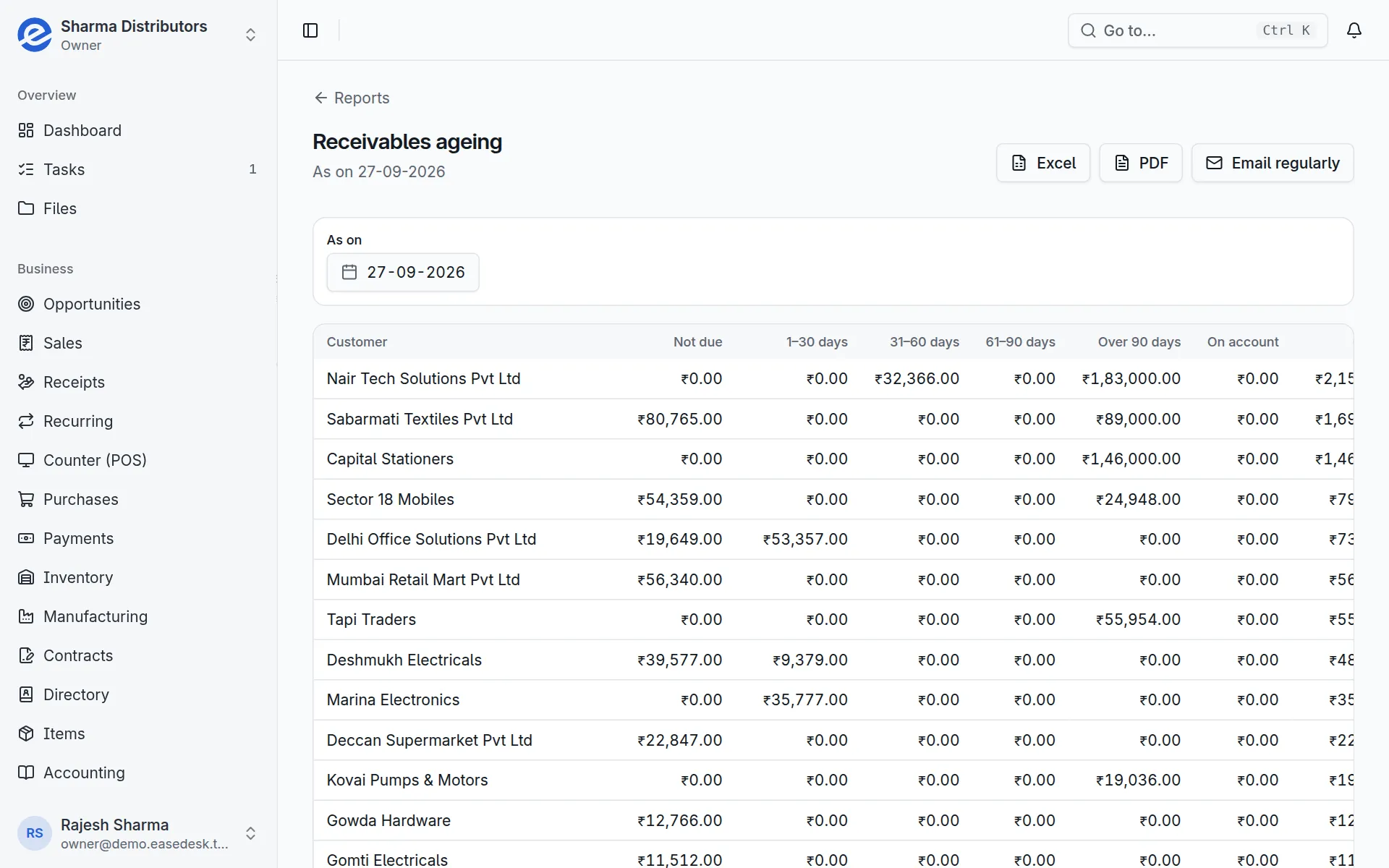1389x868 pixels.
Task: Export report as PDF
Action: pyautogui.click(x=1141, y=163)
